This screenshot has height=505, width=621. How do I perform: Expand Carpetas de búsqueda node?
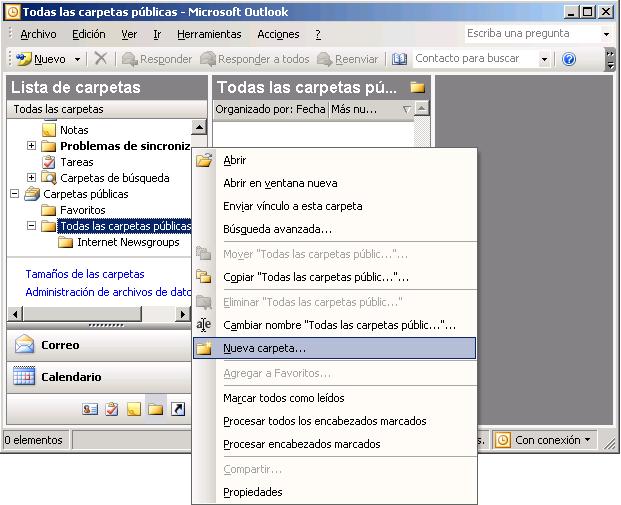(x=31, y=177)
